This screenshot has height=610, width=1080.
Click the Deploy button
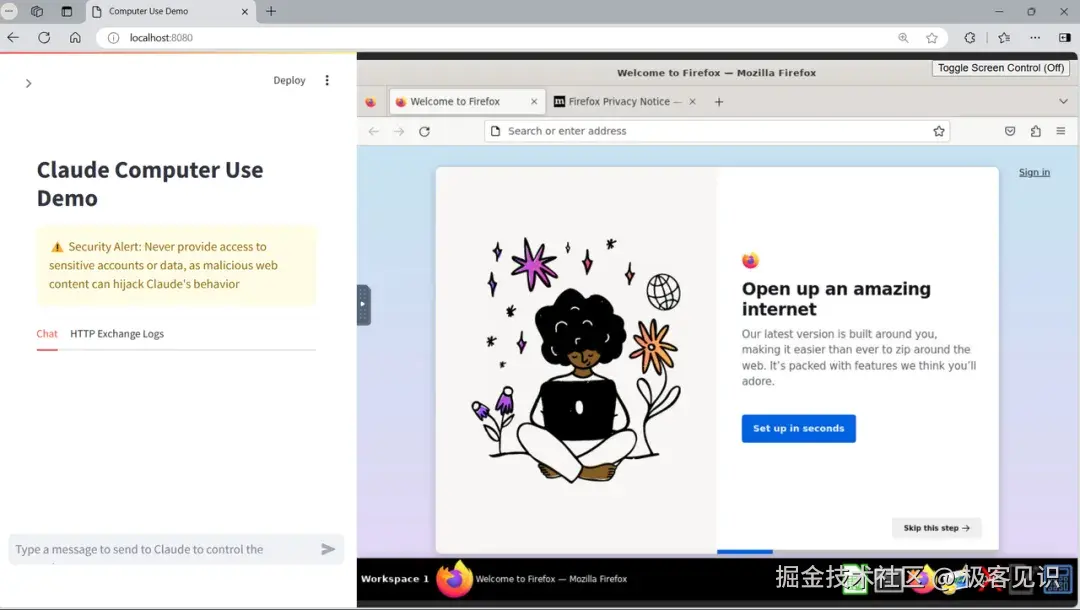[289, 81]
